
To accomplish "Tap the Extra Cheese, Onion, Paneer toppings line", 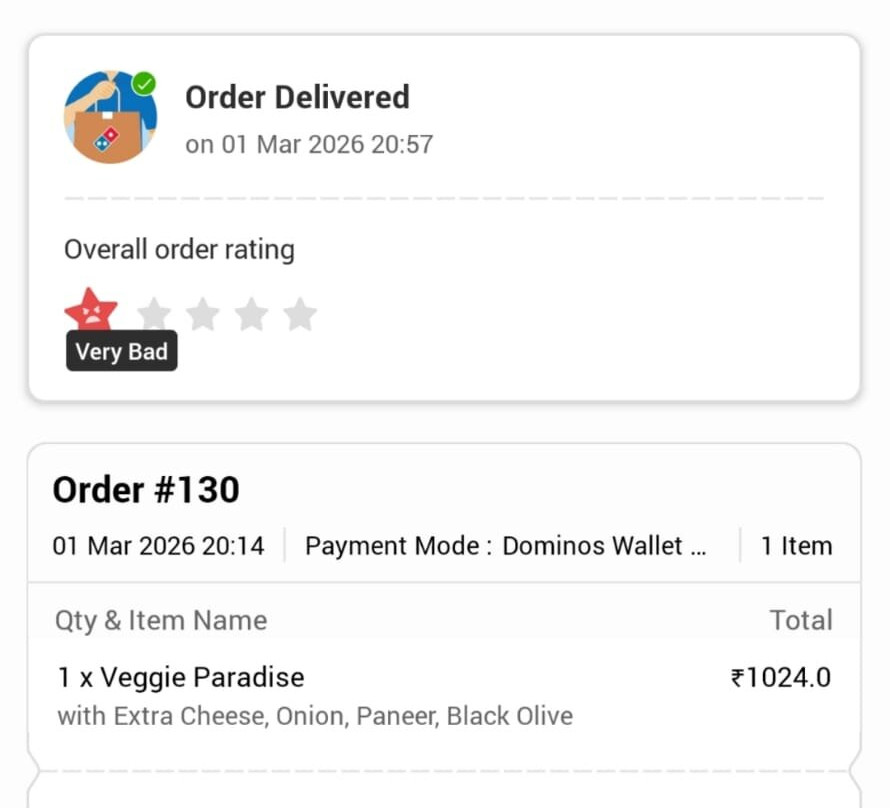I will 315,716.
